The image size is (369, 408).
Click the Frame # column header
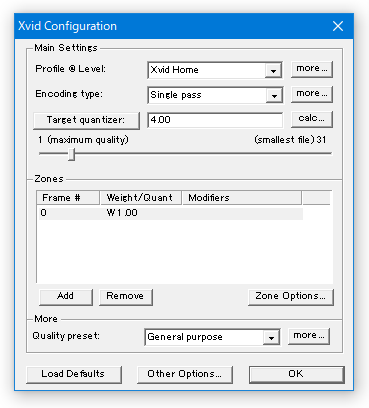(68, 198)
